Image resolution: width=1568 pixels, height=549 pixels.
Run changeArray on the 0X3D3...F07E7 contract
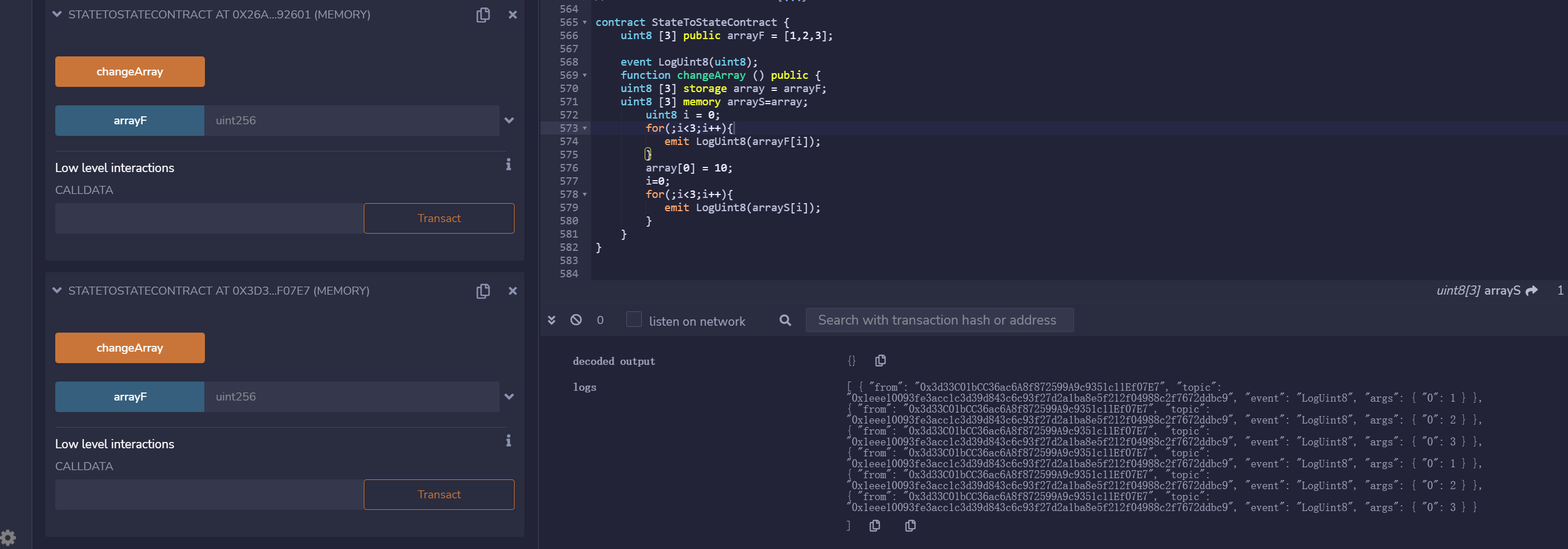pyautogui.click(x=130, y=348)
